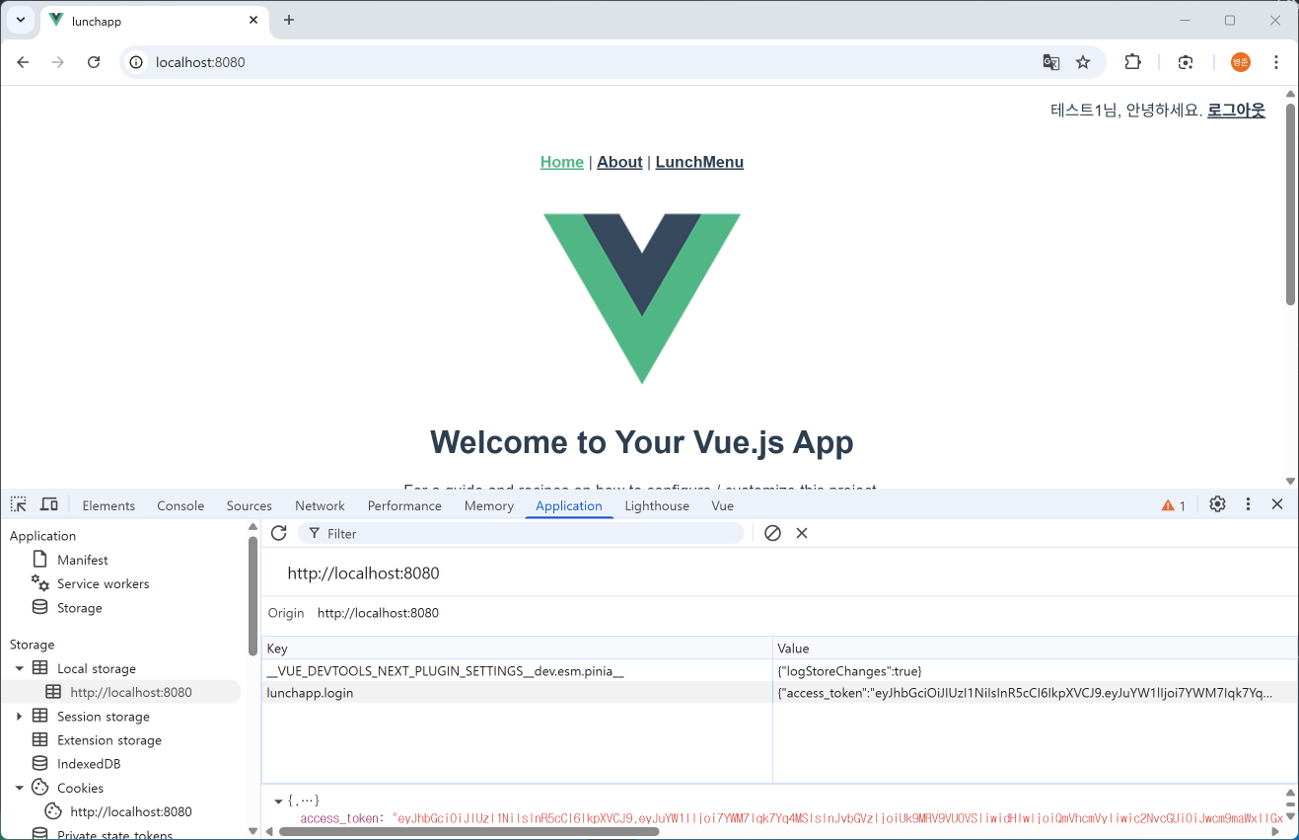
Task: Select Session storage in sidebar
Action: (103, 716)
